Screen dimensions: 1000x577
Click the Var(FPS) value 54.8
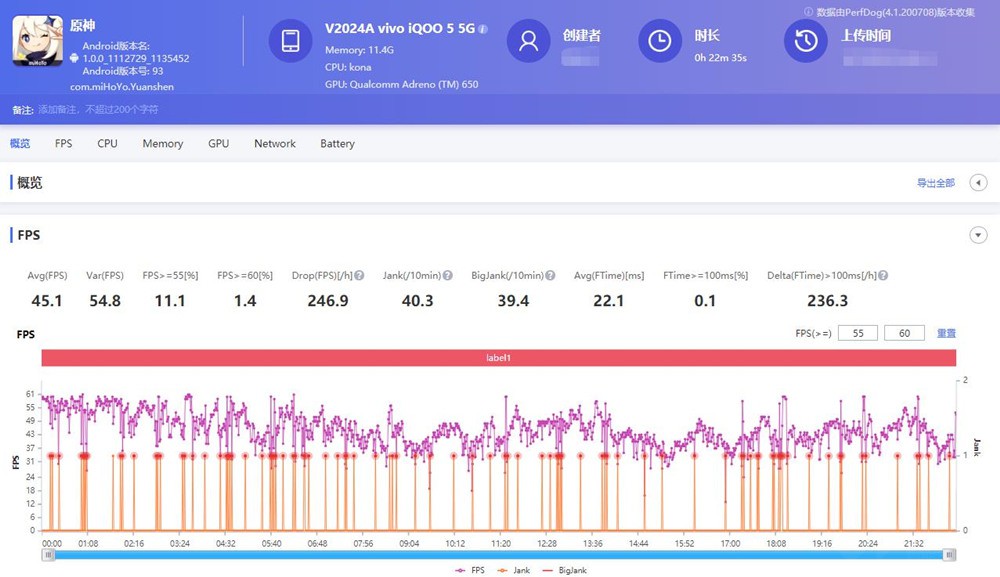click(105, 301)
